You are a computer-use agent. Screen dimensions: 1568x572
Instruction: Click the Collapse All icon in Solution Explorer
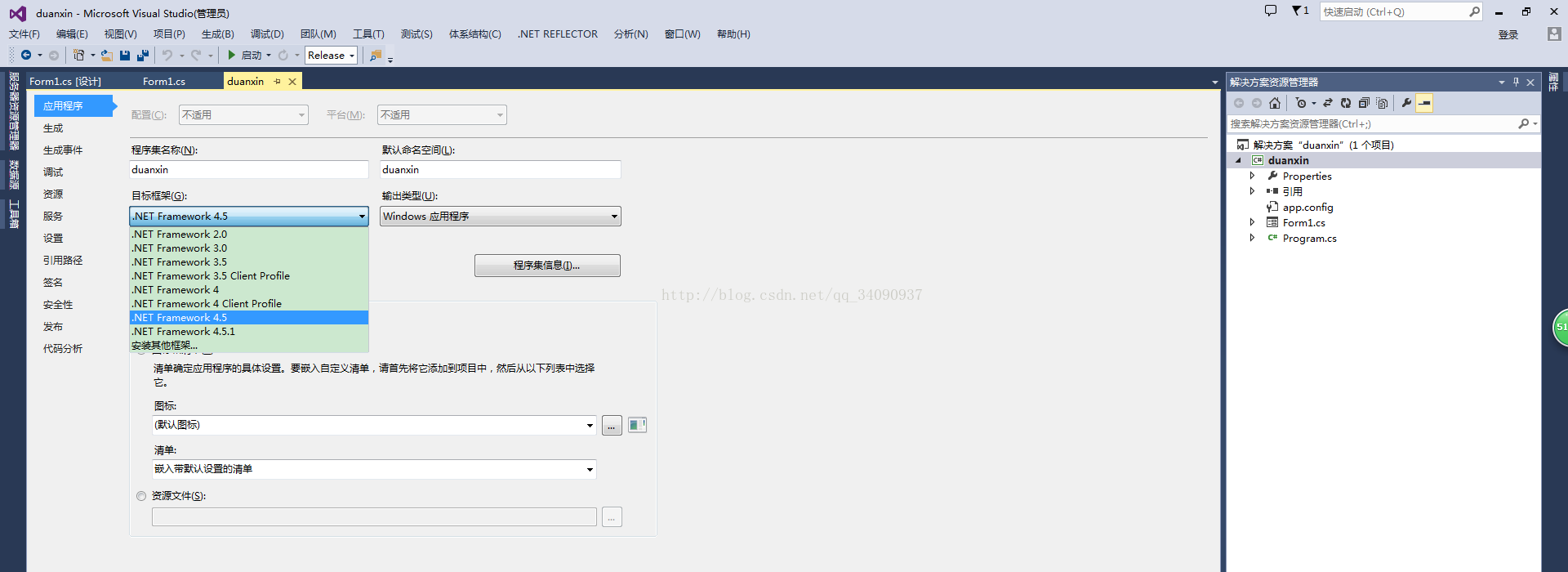[x=1364, y=103]
